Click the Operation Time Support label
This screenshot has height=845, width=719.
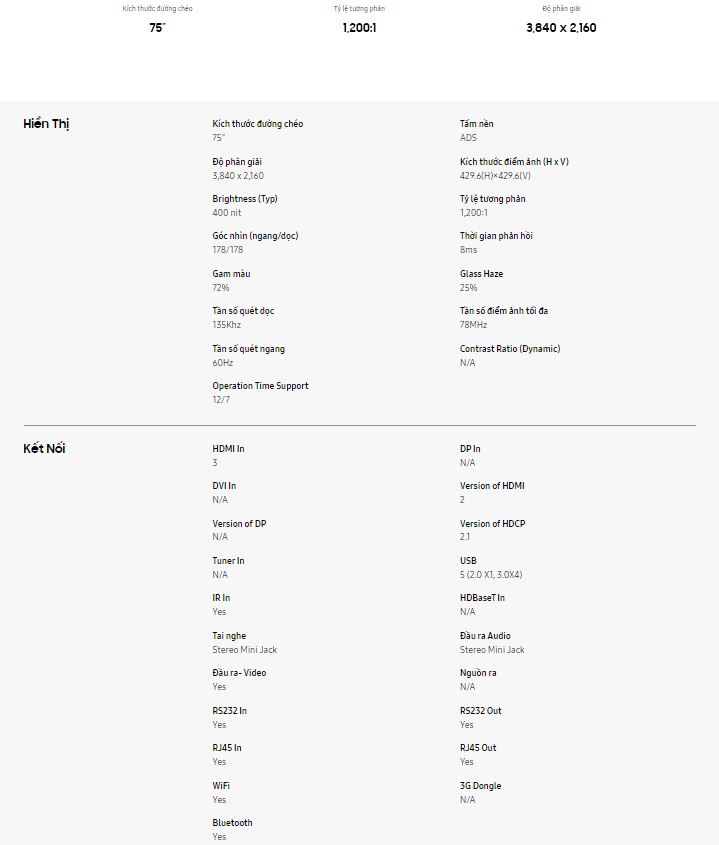coord(260,386)
